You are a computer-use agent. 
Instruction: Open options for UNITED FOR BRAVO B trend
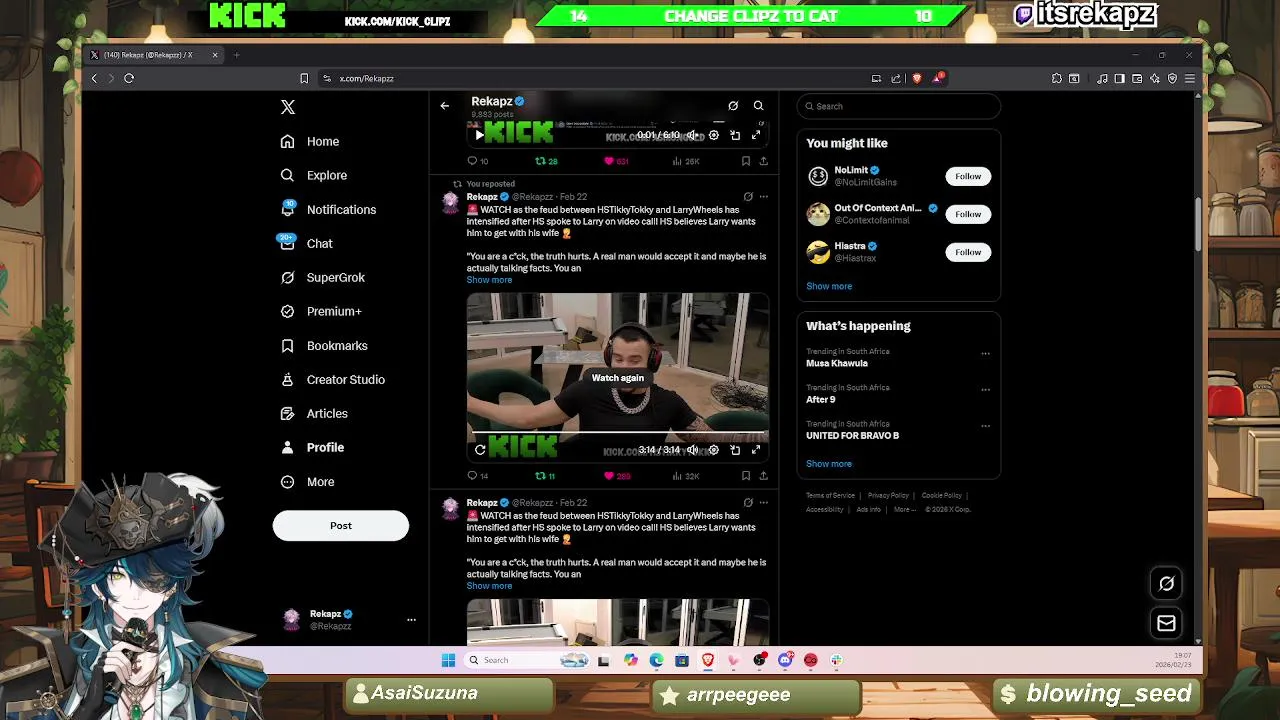[985, 426]
